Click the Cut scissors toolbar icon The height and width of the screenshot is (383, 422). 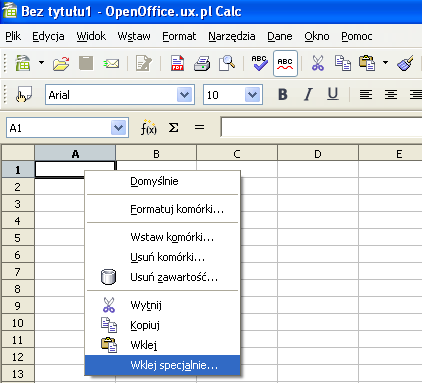(x=318, y=63)
